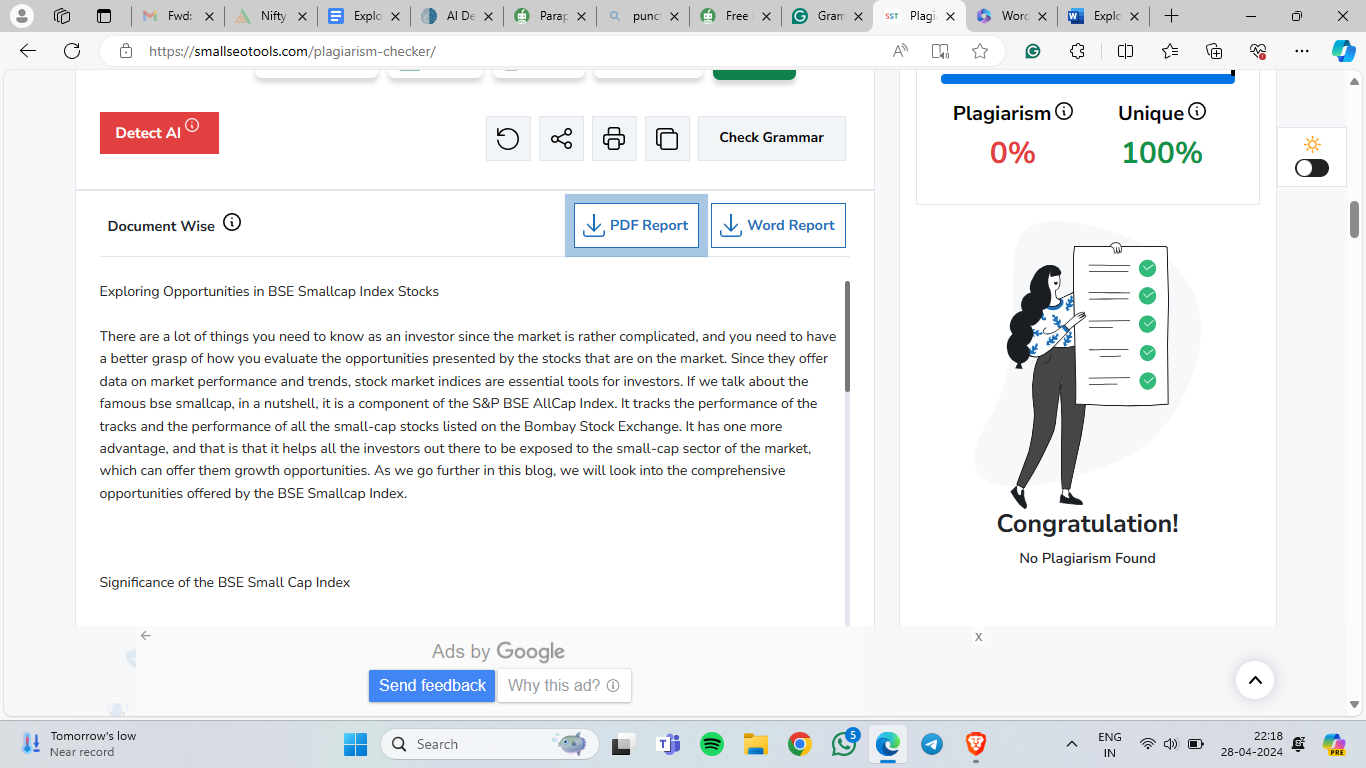Click the browser back arrow
Screen dimensions: 1366x768
point(28,51)
